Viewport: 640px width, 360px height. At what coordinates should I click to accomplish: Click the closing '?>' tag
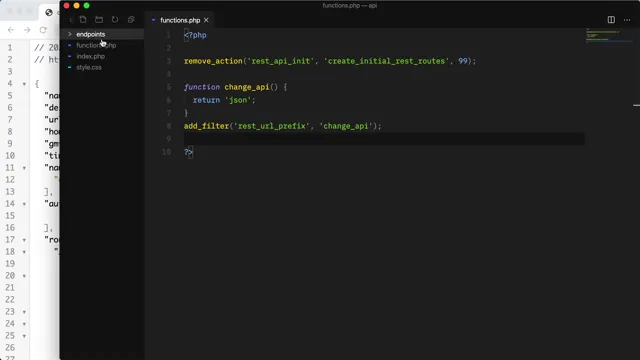click(188, 152)
